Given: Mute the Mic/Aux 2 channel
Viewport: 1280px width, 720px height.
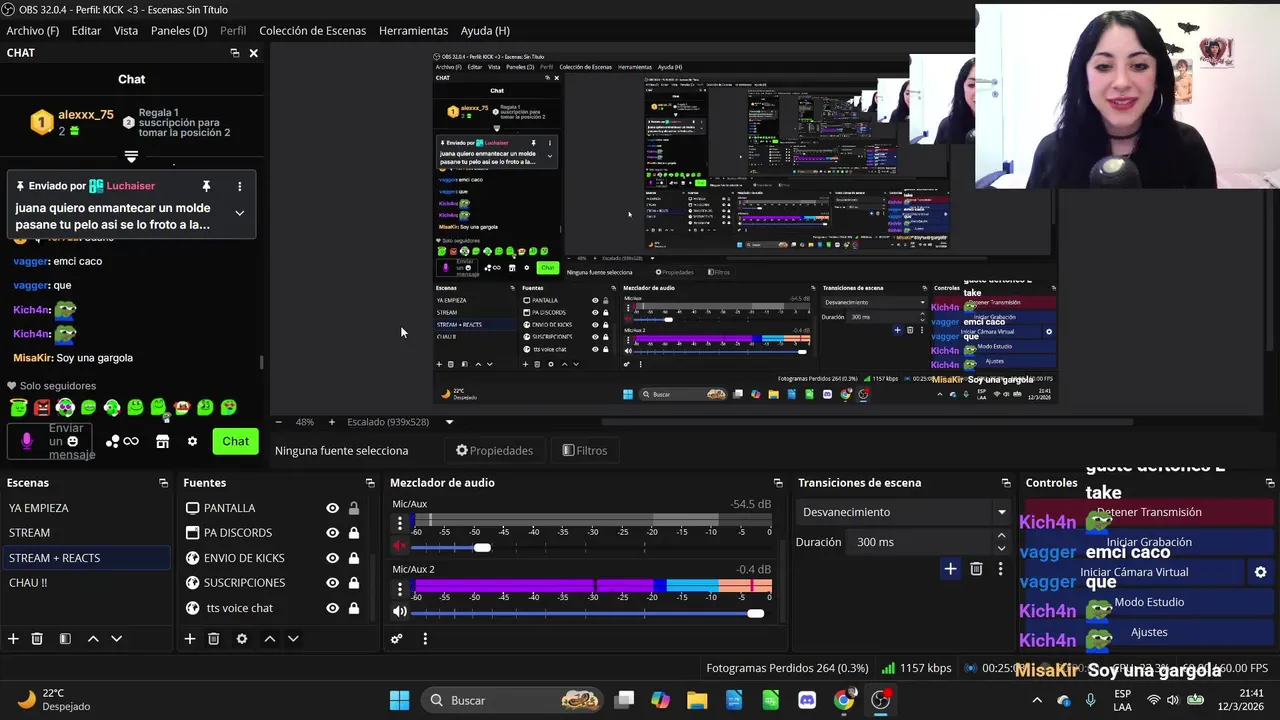Looking at the screenshot, I should [400, 611].
